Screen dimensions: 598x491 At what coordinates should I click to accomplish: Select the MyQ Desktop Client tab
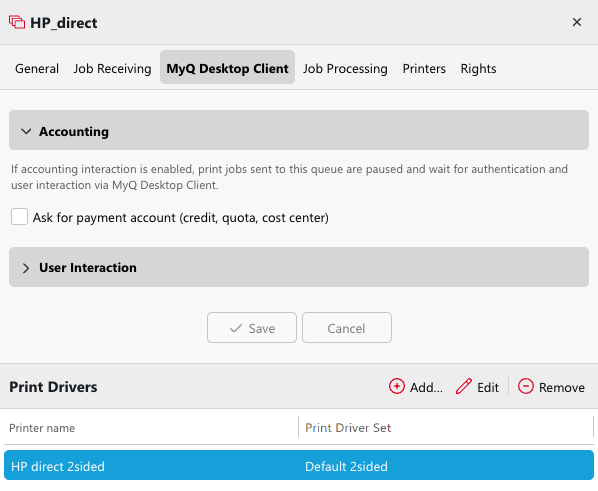227,67
